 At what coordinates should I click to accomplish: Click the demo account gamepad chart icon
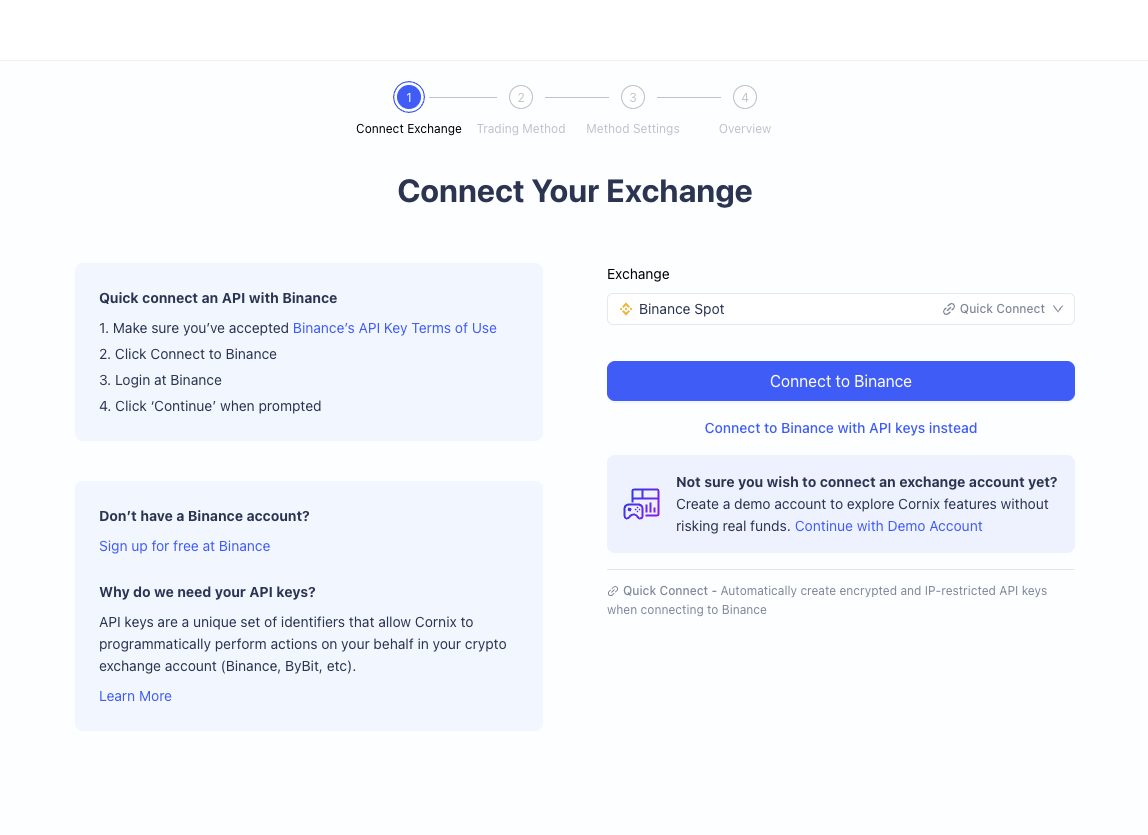tap(641, 504)
